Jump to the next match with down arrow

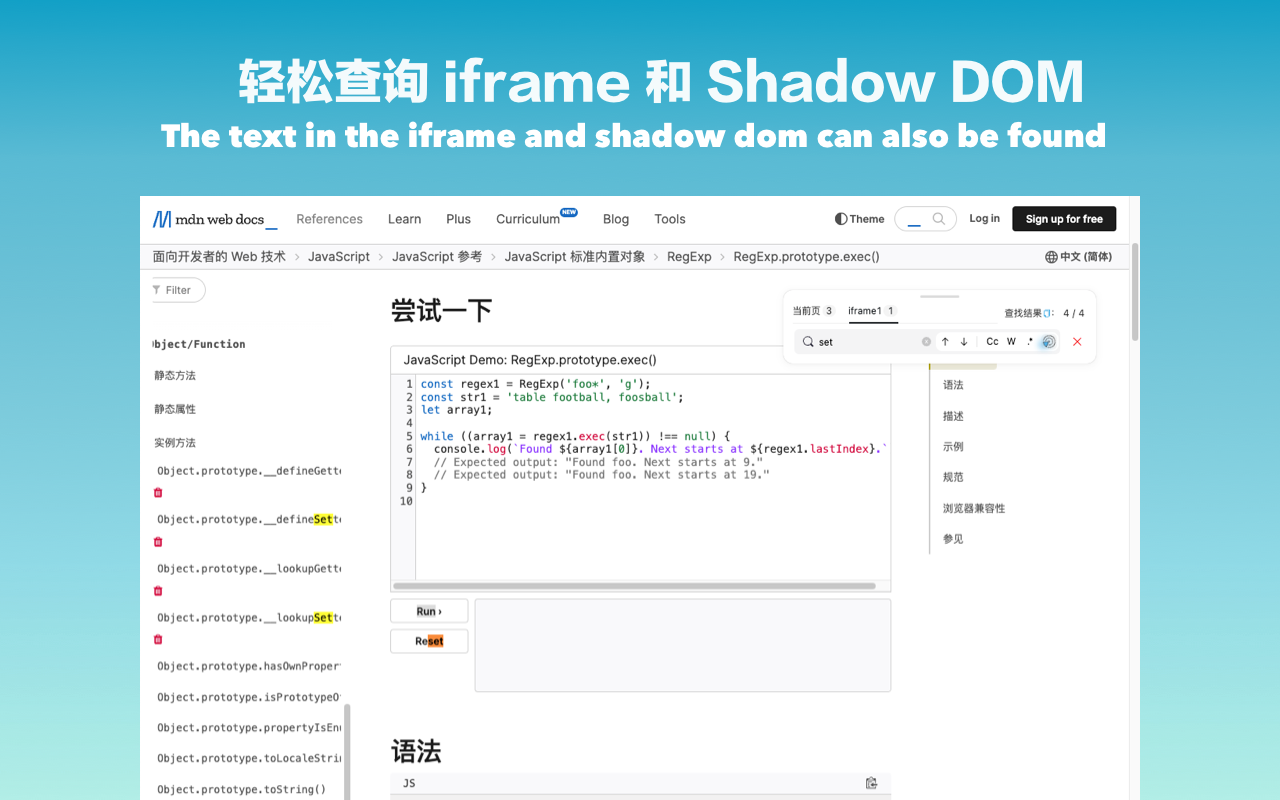(964, 342)
